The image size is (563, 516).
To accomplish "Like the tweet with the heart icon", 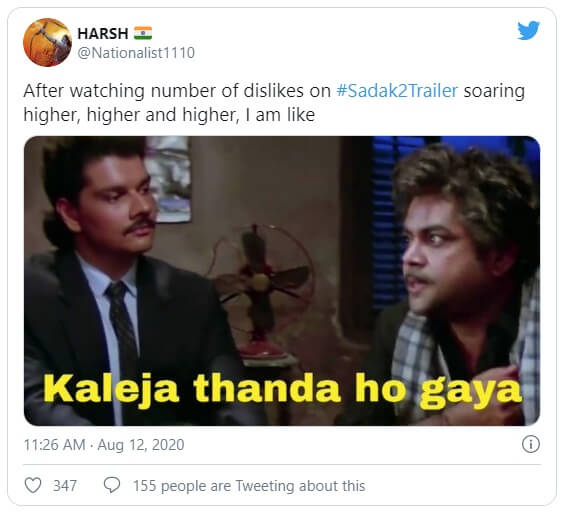I will tap(33, 485).
